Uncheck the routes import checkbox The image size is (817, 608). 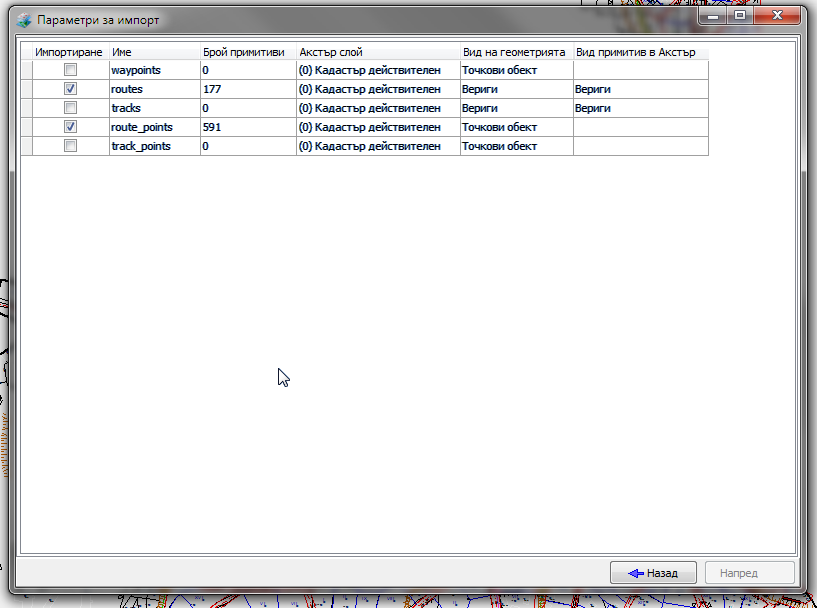[x=70, y=89]
